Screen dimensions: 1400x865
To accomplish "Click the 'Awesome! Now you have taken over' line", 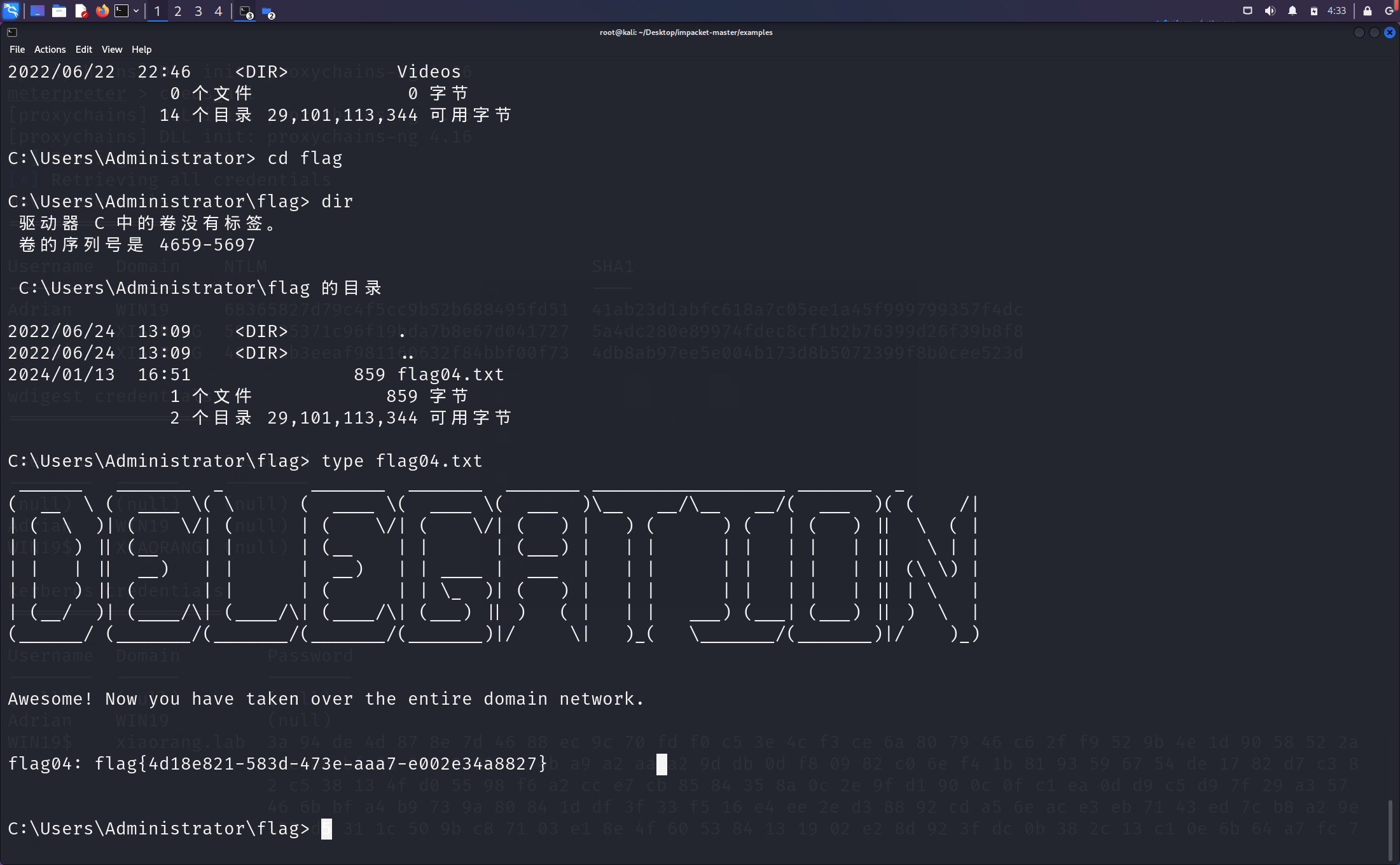I will (326, 699).
